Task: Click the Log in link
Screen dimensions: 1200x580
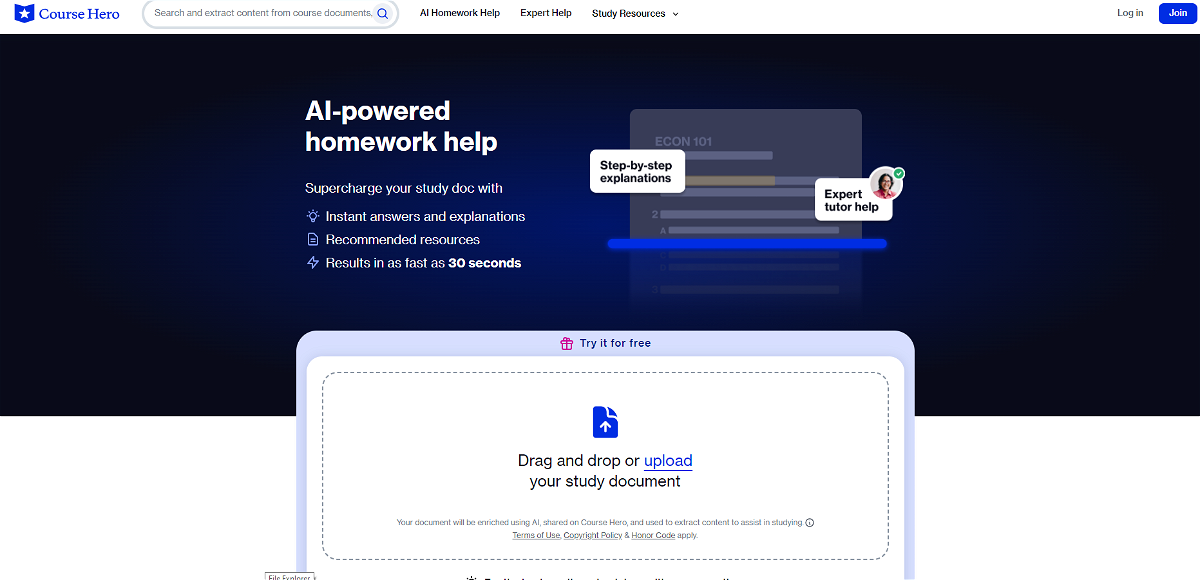Action: click(1130, 13)
